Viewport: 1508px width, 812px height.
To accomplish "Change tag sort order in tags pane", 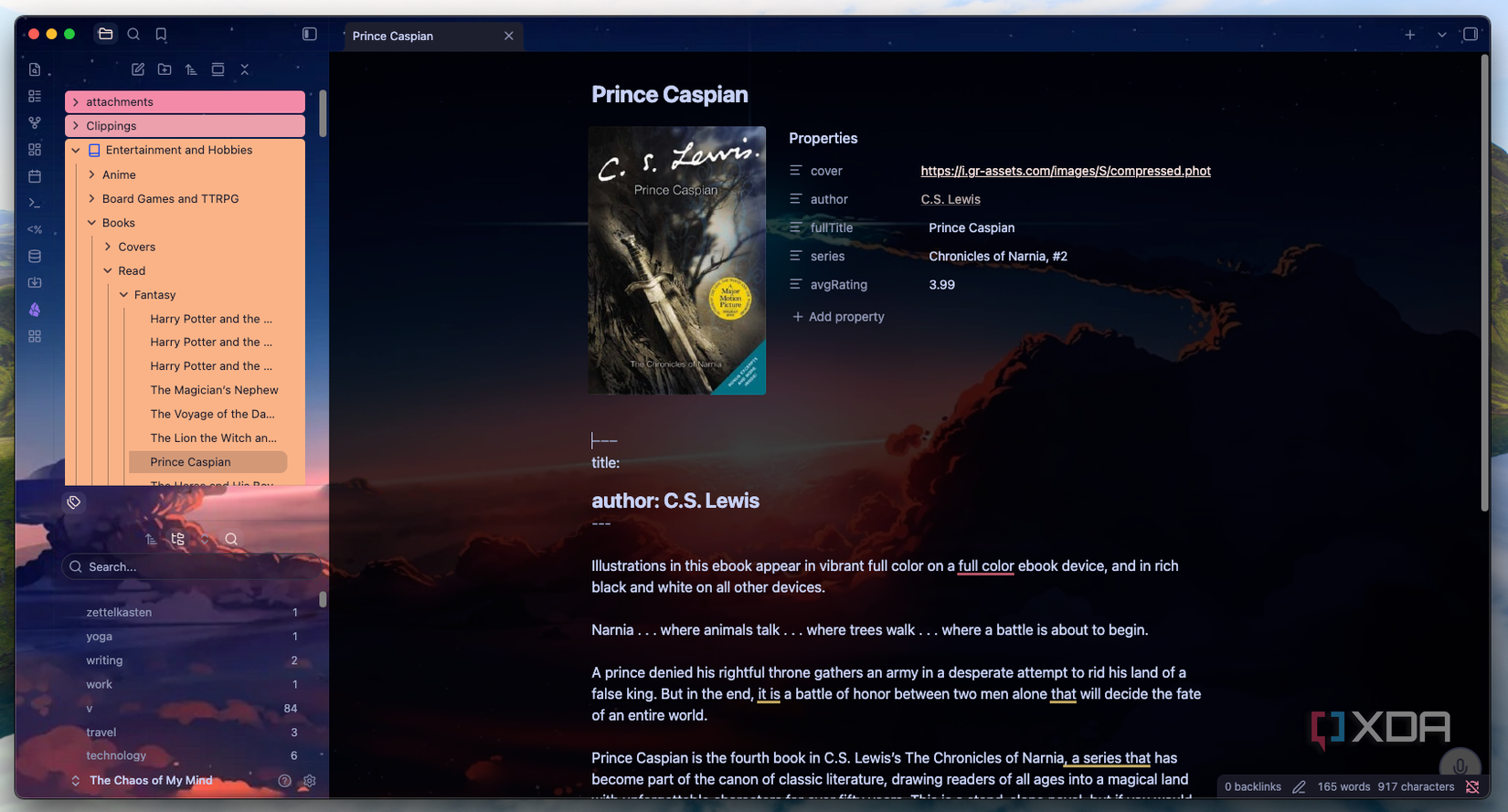I will [x=151, y=539].
